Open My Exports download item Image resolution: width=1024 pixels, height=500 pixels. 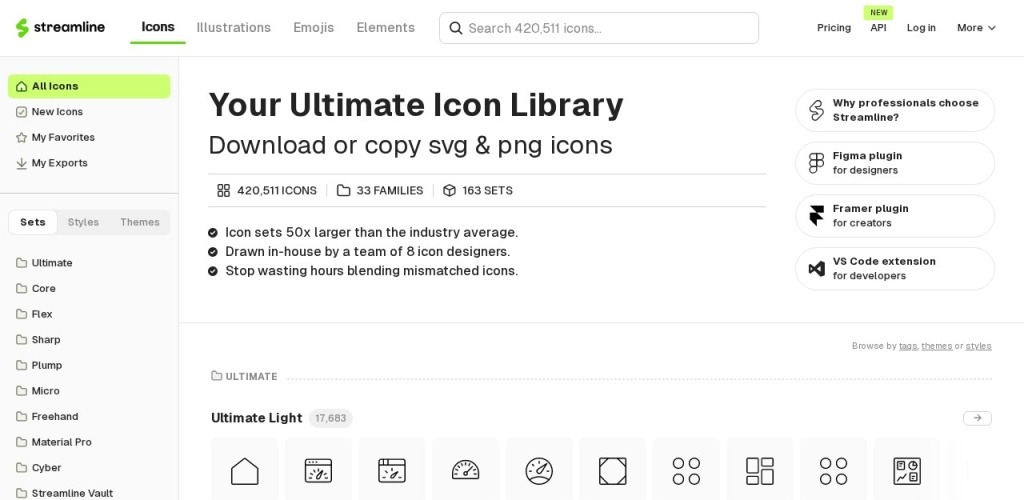(x=59, y=163)
